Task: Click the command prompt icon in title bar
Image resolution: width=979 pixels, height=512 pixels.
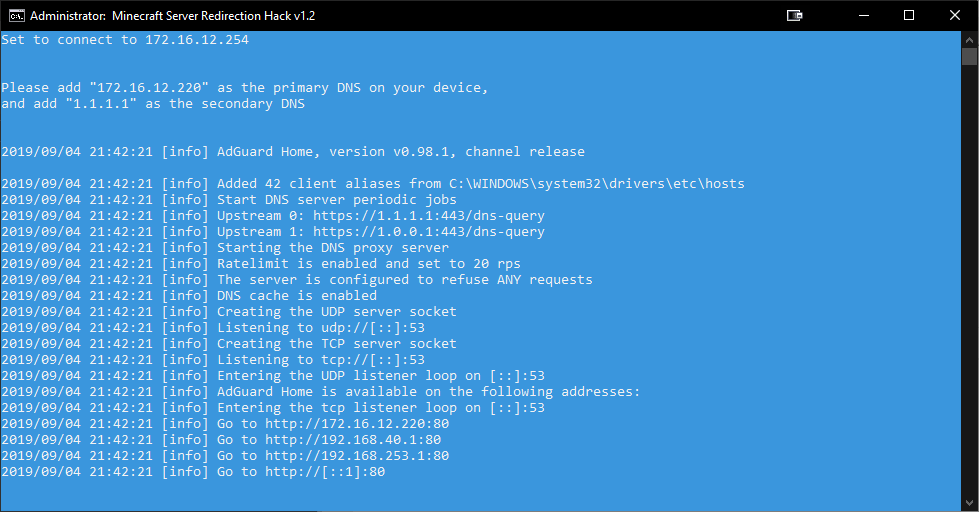Action: coord(15,16)
